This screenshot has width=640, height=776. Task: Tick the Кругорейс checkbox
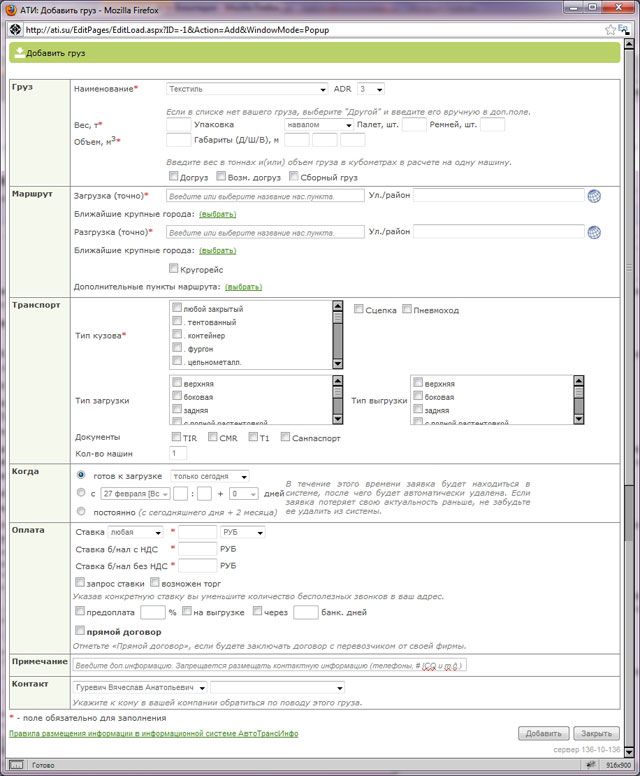point(173,268)
